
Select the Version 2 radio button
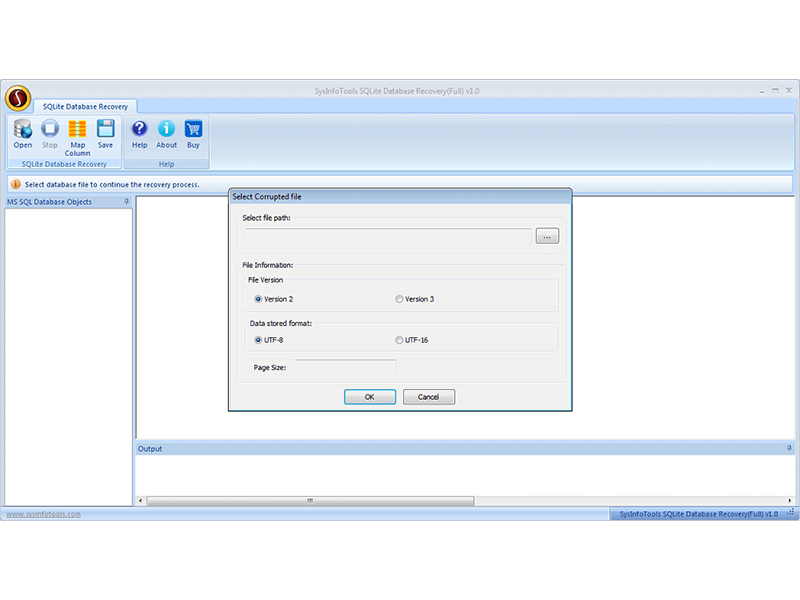pos(258,299)
